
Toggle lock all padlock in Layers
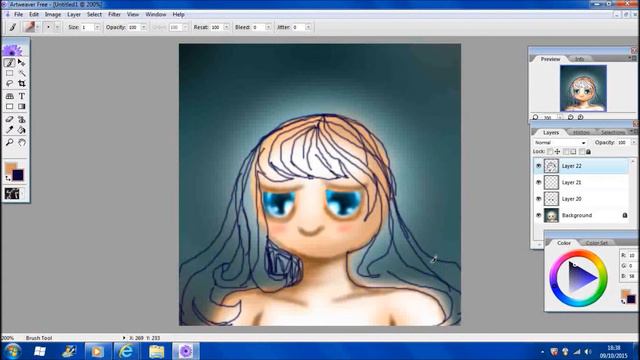588,152
